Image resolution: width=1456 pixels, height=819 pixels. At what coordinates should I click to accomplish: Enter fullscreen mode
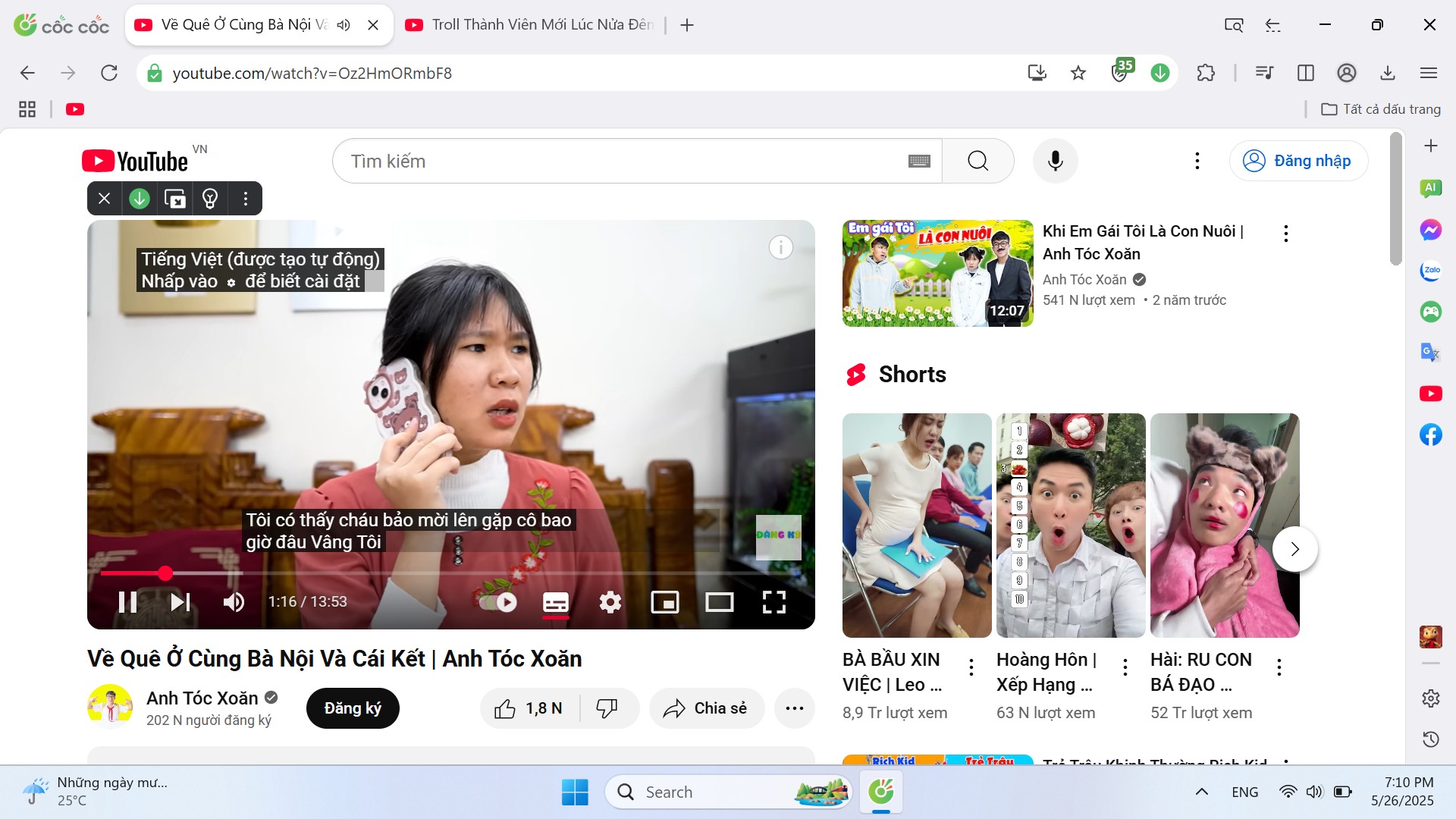tap(773, 602)
